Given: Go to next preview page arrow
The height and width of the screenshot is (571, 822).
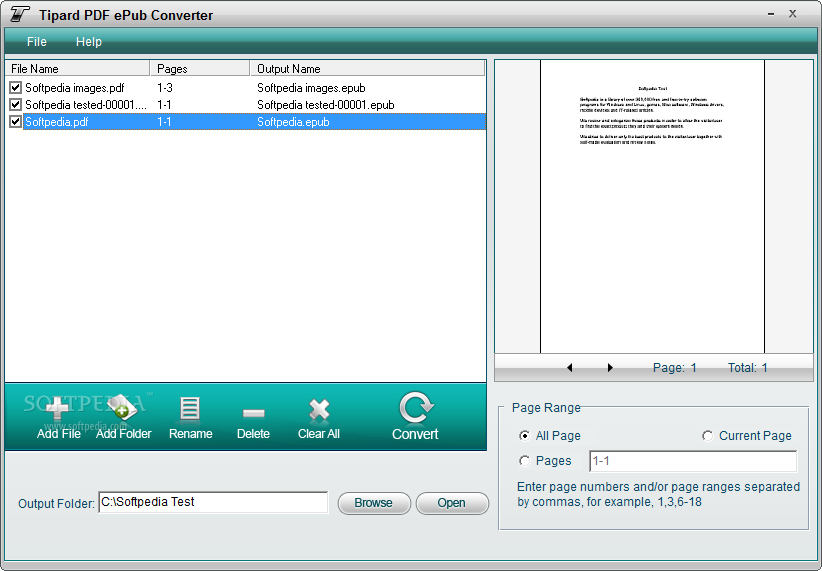Looking at the screenshot, I should (x=610, y=368).
